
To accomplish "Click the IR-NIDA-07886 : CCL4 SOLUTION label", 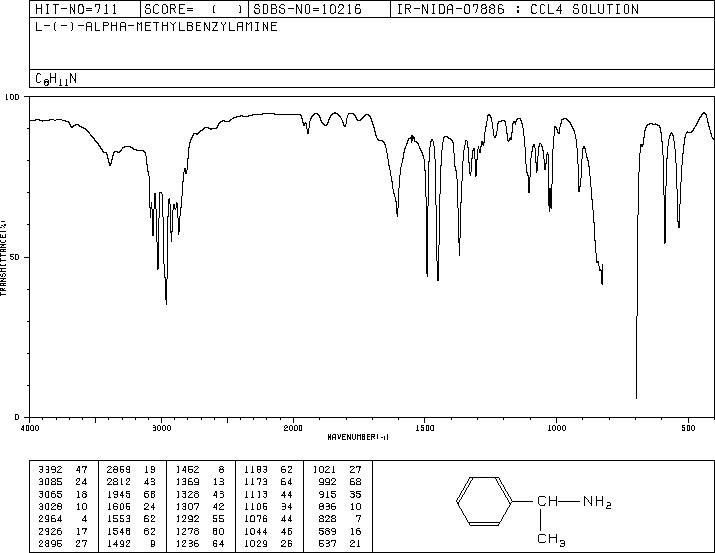I will 518,9.
